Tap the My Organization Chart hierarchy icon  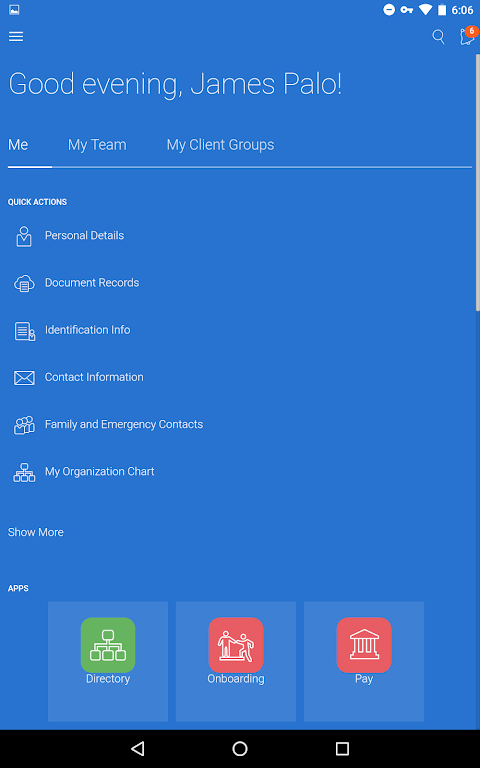point(24,472)
